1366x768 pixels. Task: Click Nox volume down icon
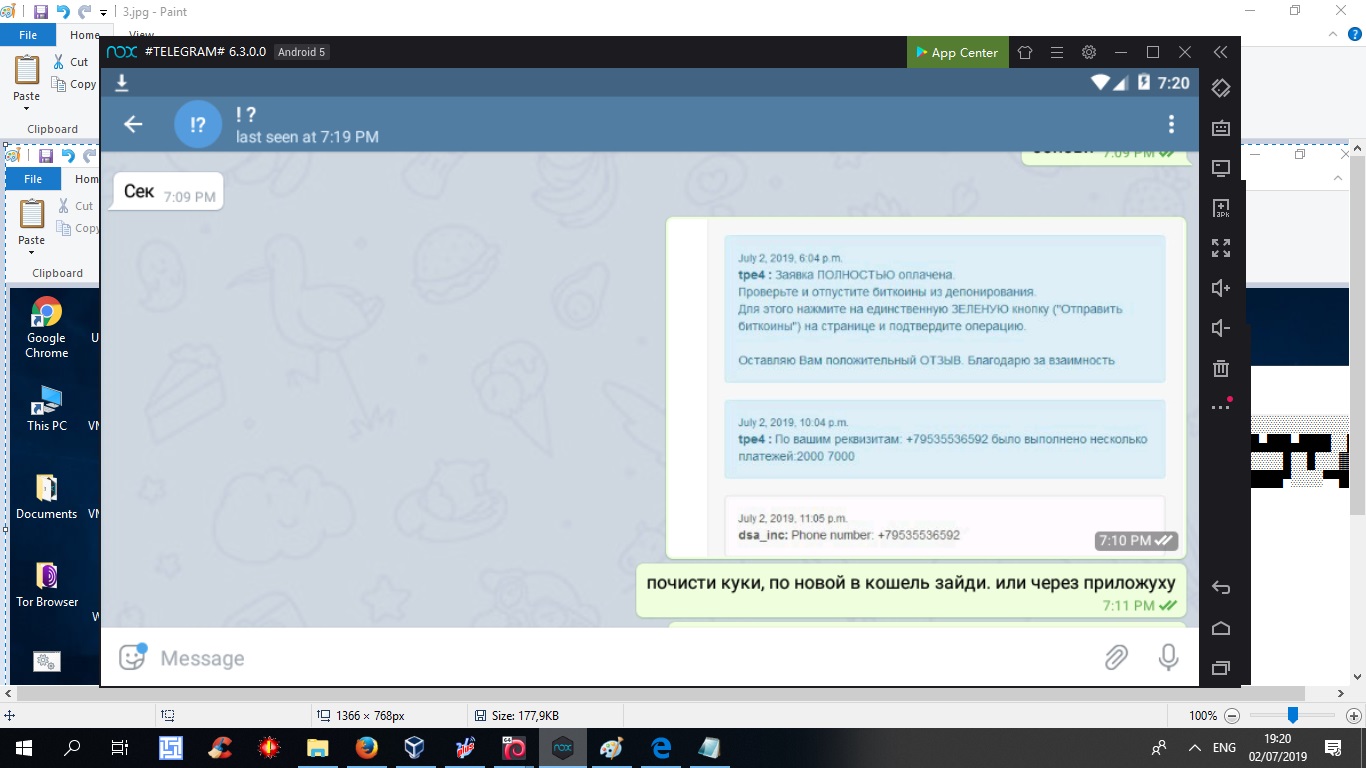tap(1221, 328)
